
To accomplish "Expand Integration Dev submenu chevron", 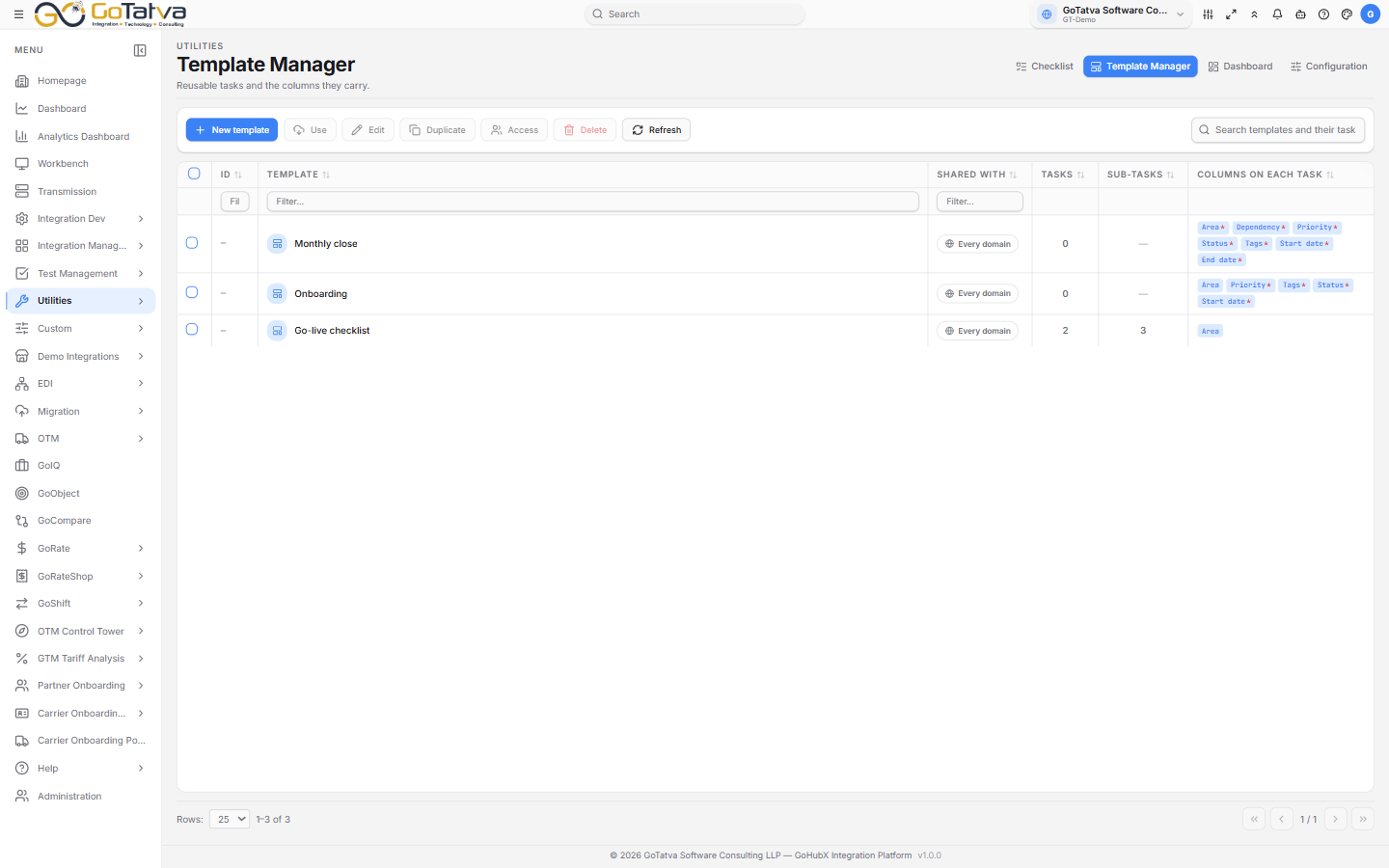I will 141,219.
